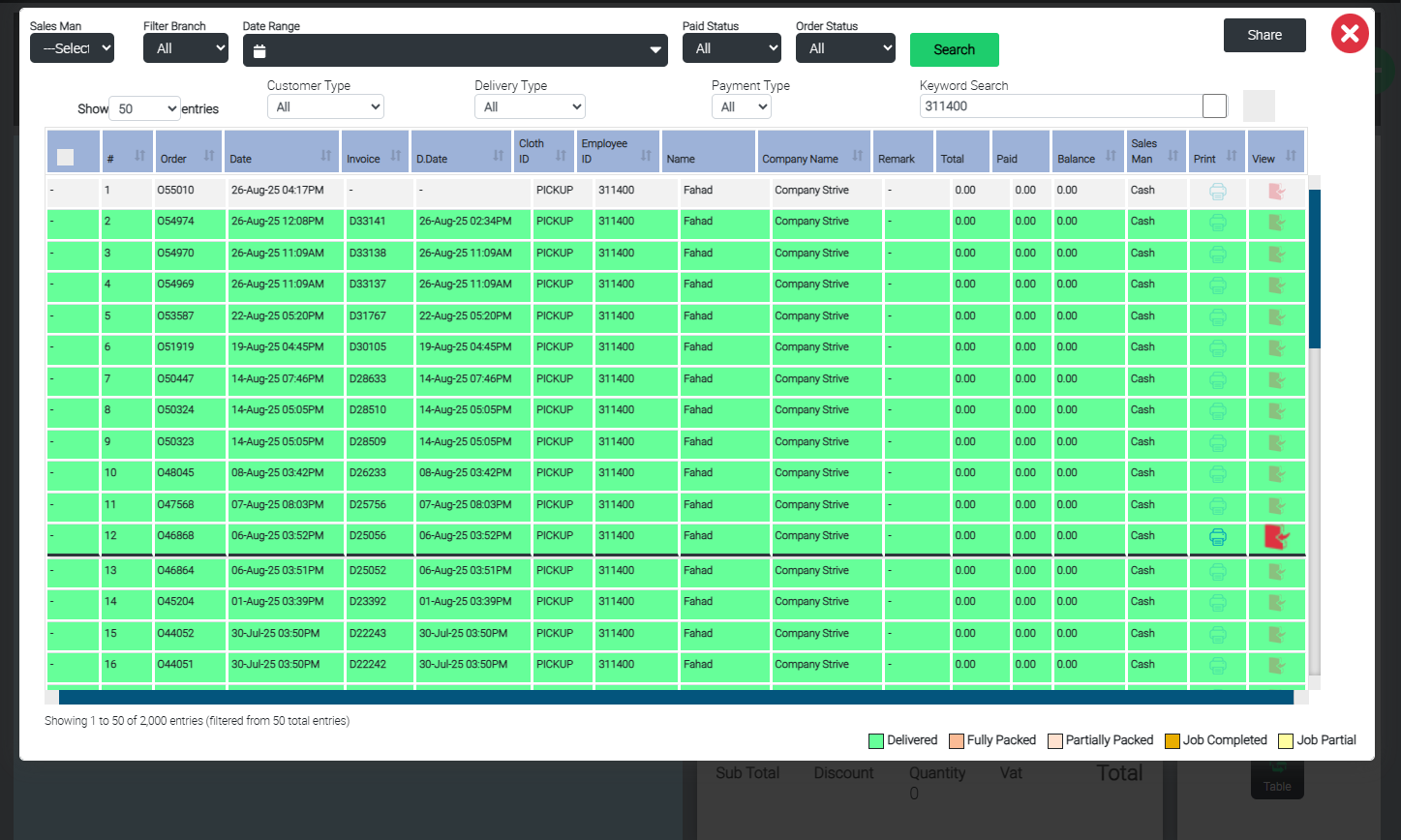Screen dimensions: 1401x840
Task: Open the view icon for order O46868
Action: pos(1277,537)
